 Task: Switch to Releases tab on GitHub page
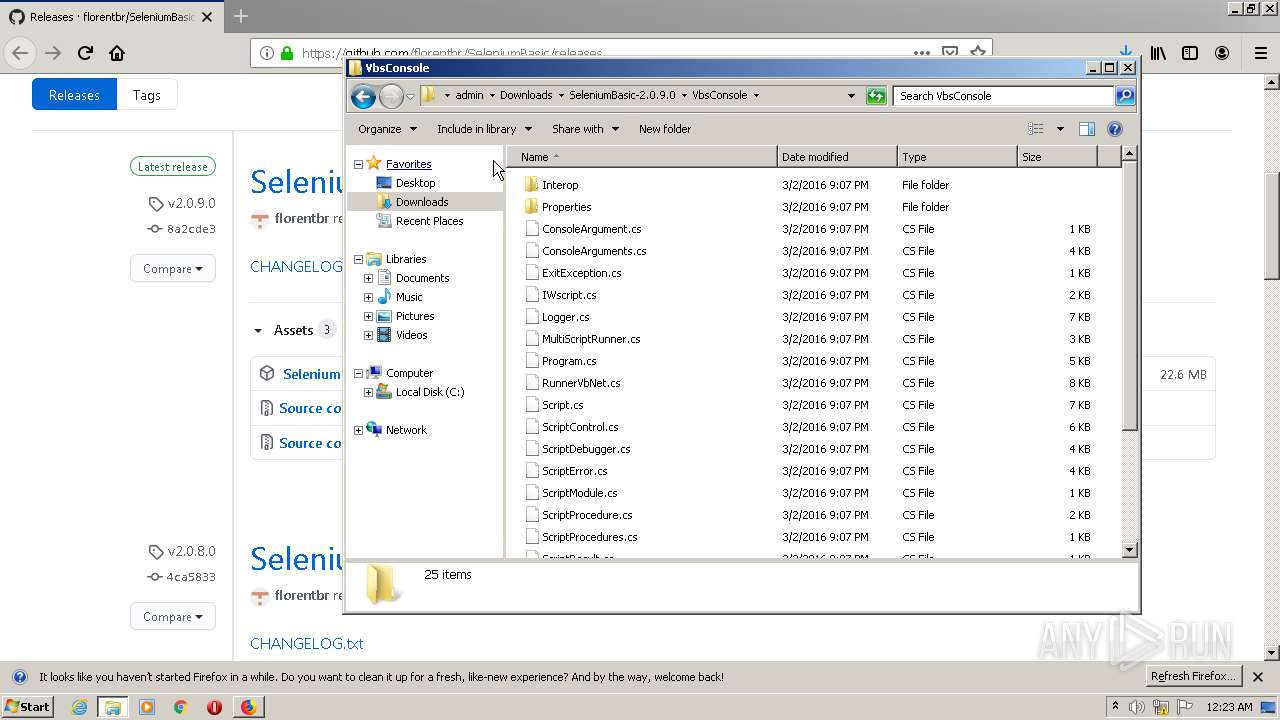coord(74,95)
